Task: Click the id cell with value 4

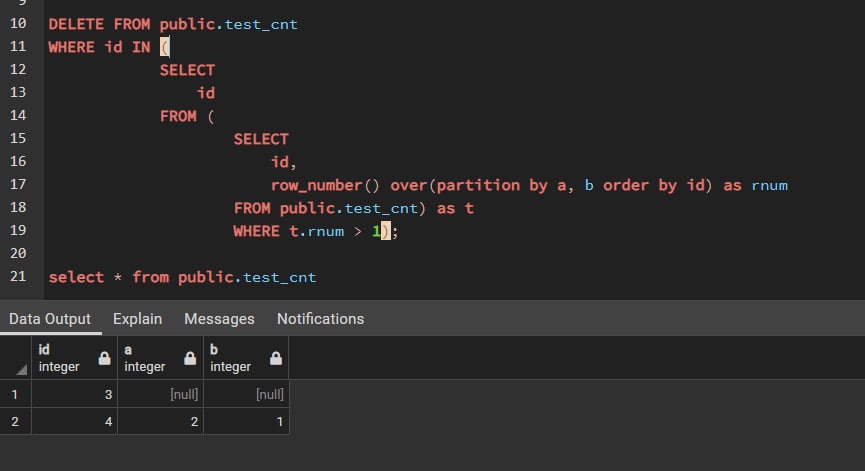Action: 74,421
